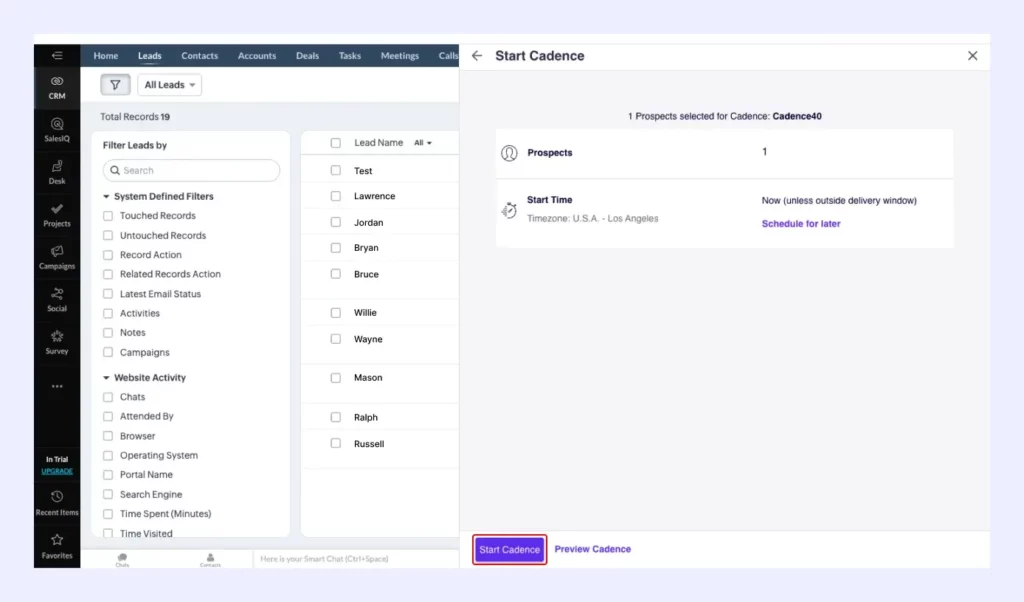
Task: Check Related Records Action filter
Action: coord(108,274)
